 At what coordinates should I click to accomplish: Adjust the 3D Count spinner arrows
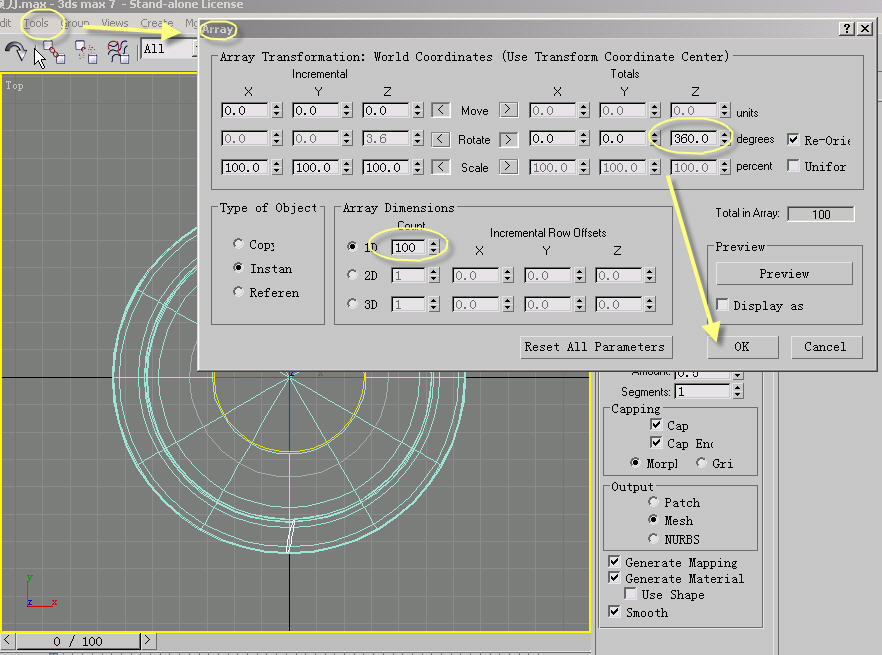(433, 304)
